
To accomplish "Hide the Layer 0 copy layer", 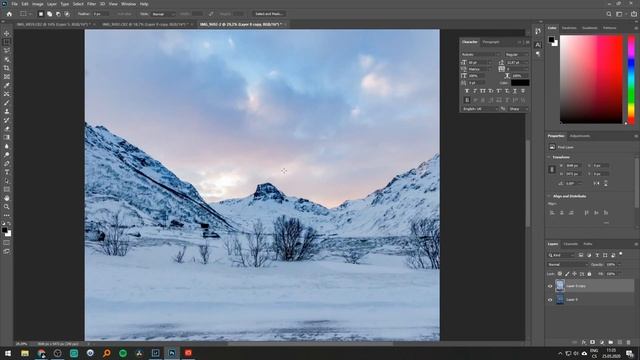I will [550, 286].
